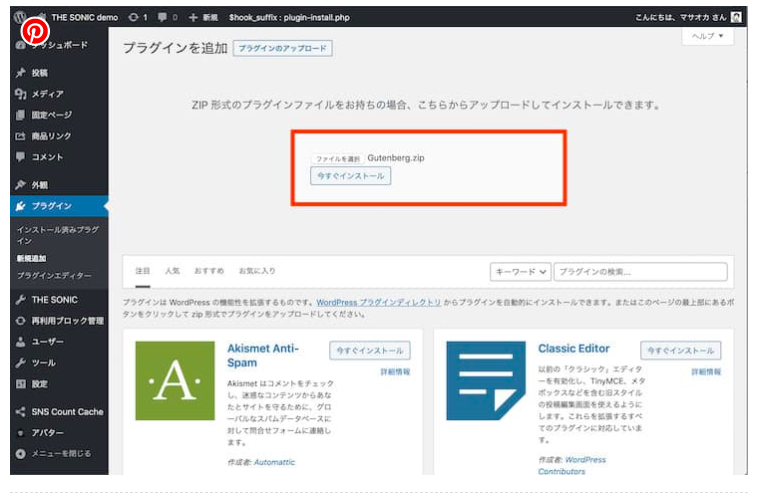Click $hook_suffix: plugin-install.php text
Screen dimensions: 757x500
click(289, 17)
